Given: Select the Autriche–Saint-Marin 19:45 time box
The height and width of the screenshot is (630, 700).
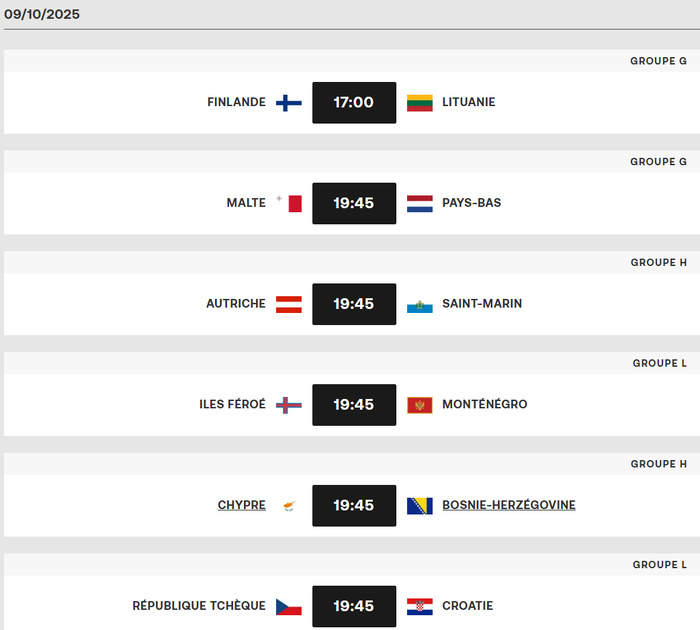Looking at the screenshot, I should 354,304.
